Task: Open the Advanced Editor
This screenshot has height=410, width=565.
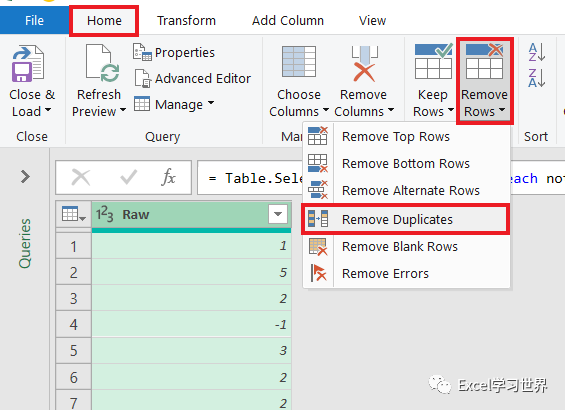Action: click(x=192, y=79)
